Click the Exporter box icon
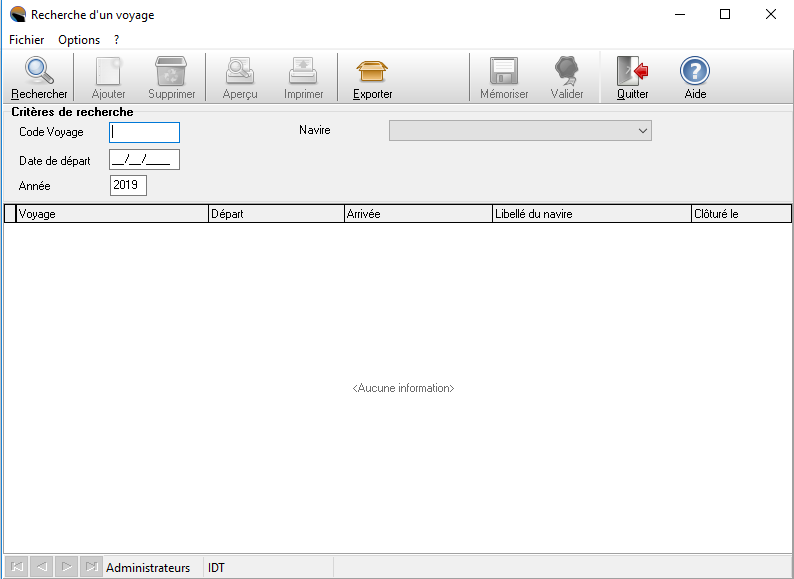The image size is (794, 579). 372,72
